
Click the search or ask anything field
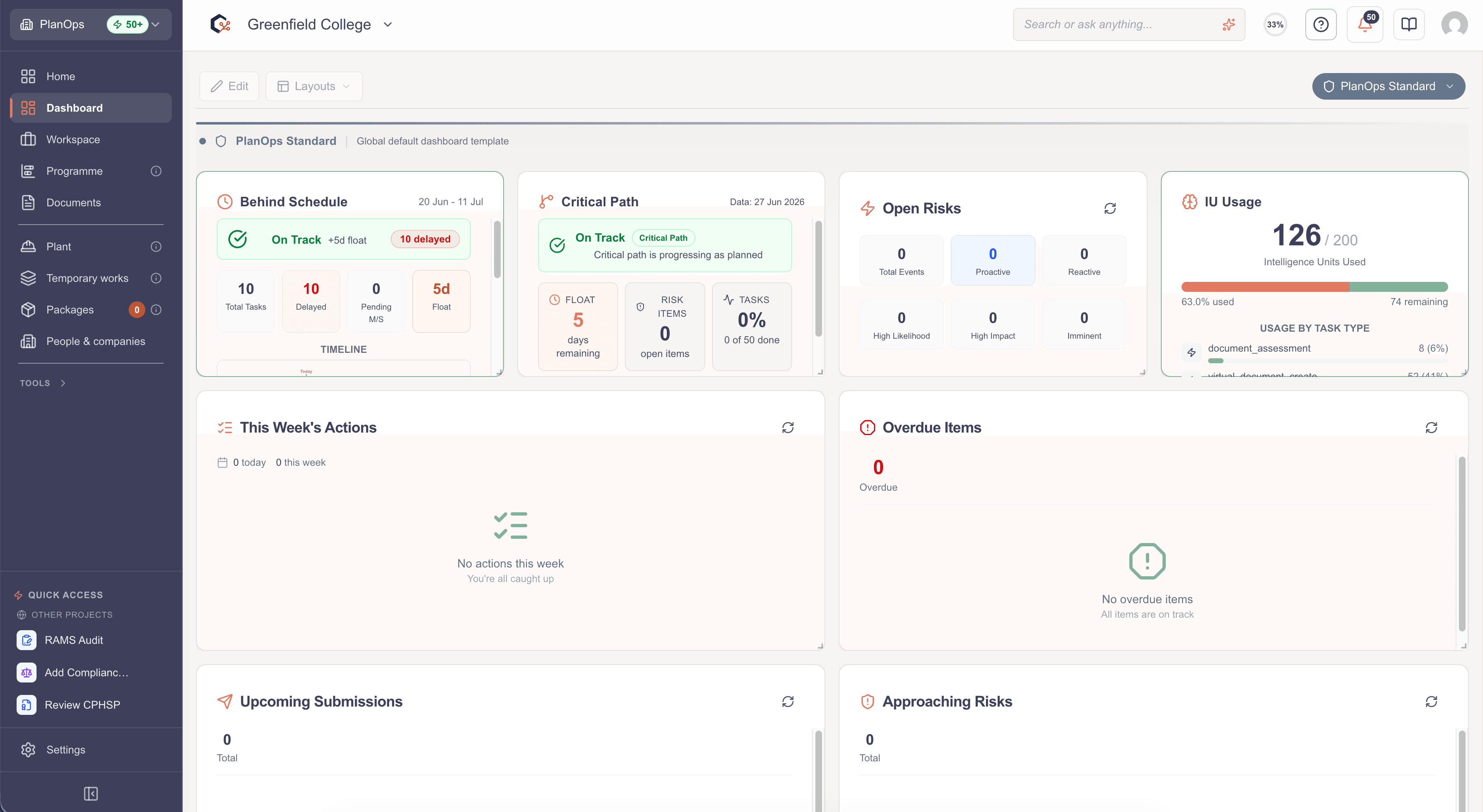coord(1128,24)
